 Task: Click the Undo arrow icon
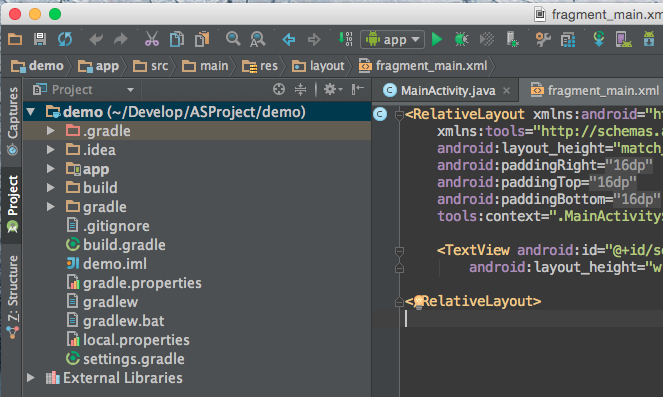coord(96,39)
